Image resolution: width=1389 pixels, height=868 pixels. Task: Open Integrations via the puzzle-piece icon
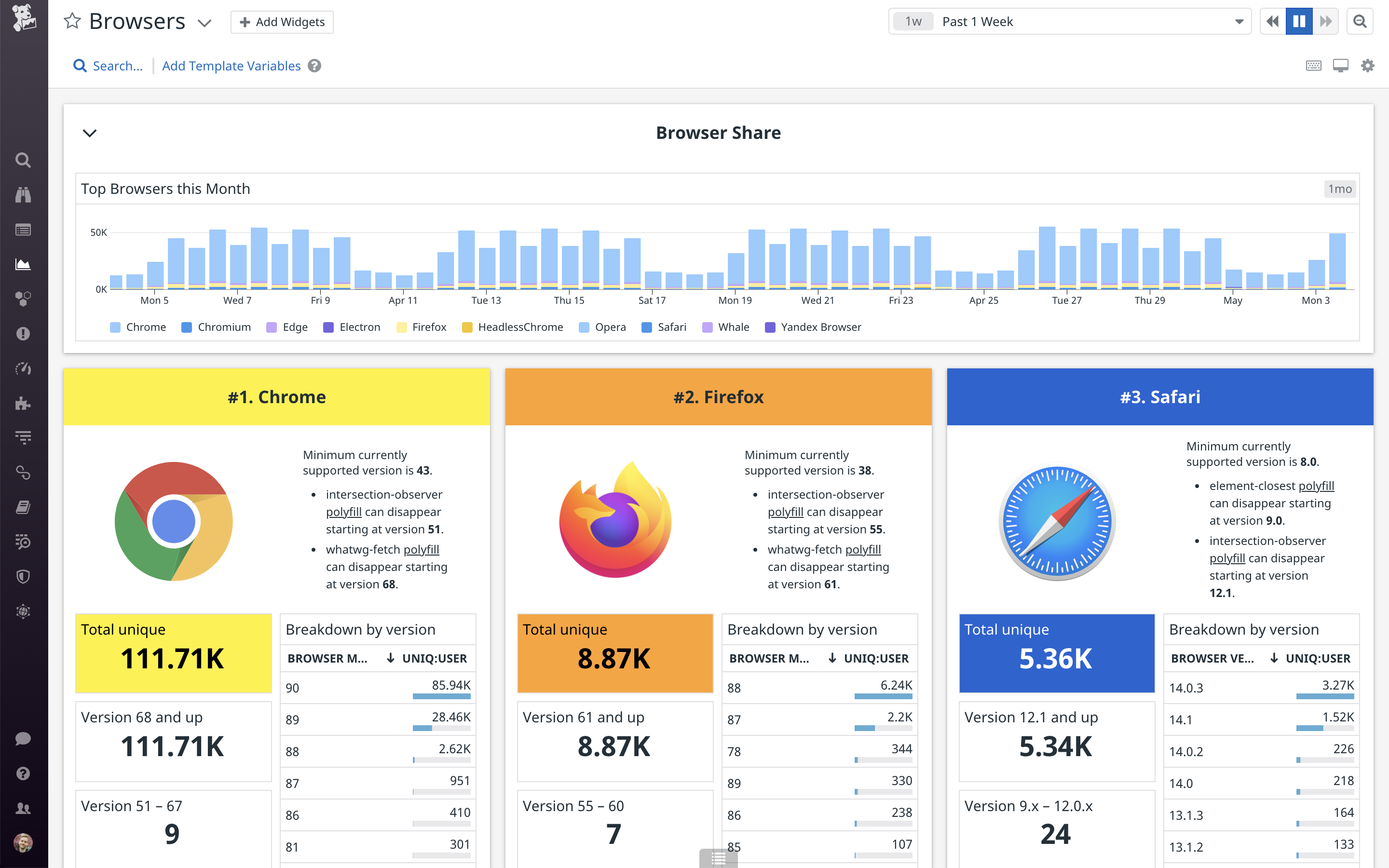coord(23,403)
